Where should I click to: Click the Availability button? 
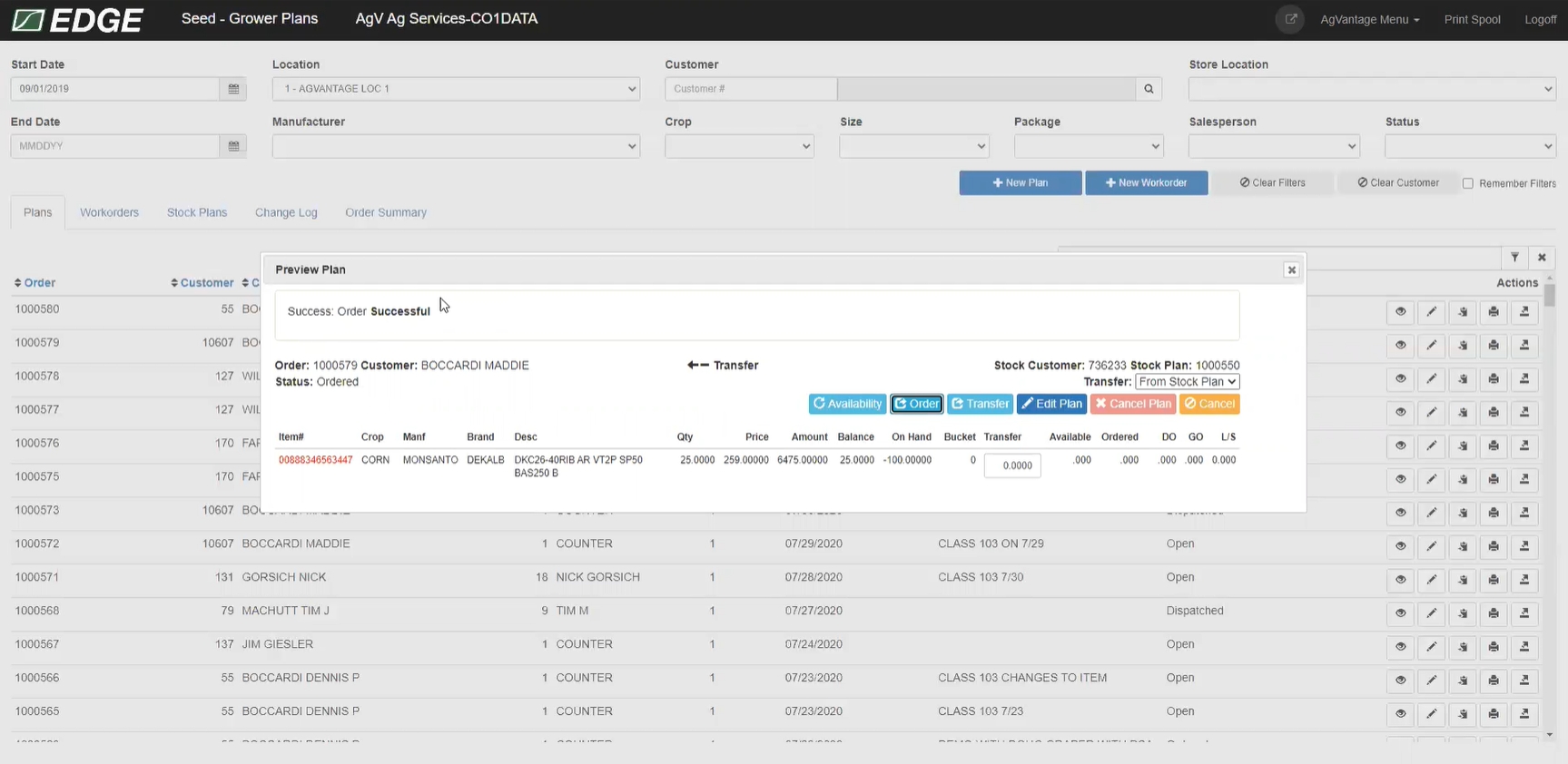click(x=847, y=404)
